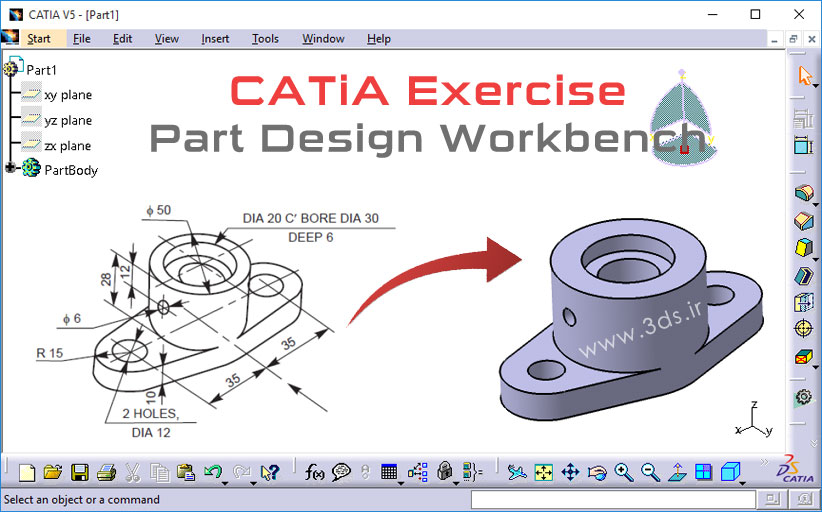Select the Draft Angle tool
The width and height of the screenshot is (822, 512).
(x=803, y=247)
